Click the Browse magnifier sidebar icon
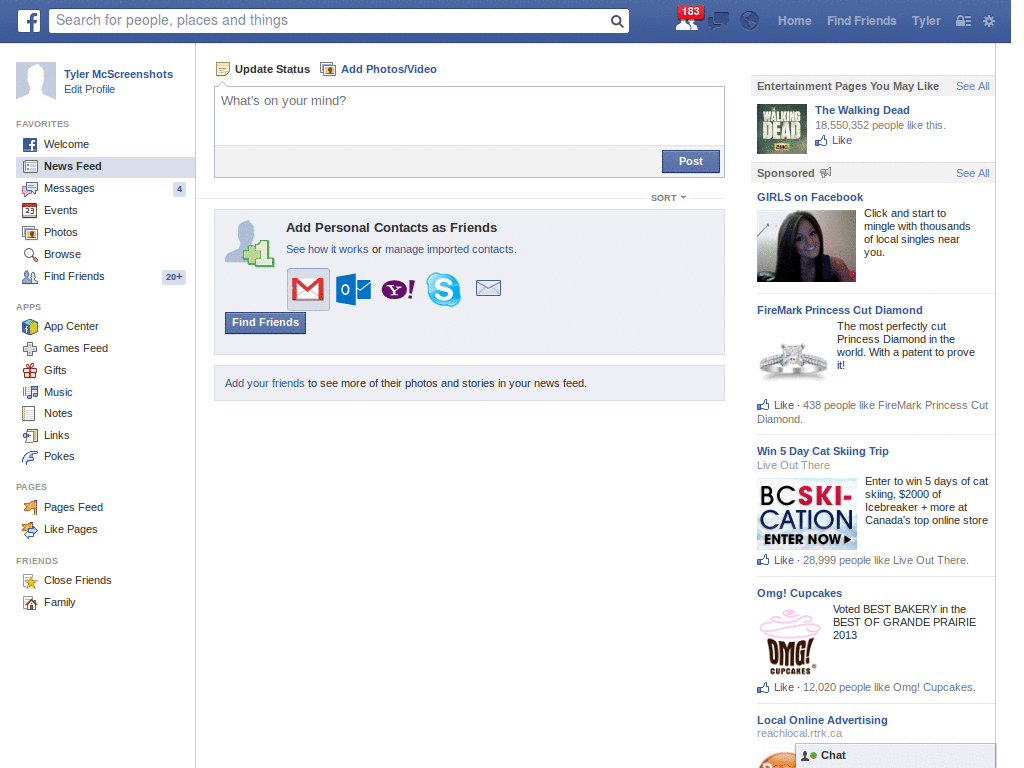This screenshot has height=768, width=1024. pyautogui.click(x=30, y=255)
